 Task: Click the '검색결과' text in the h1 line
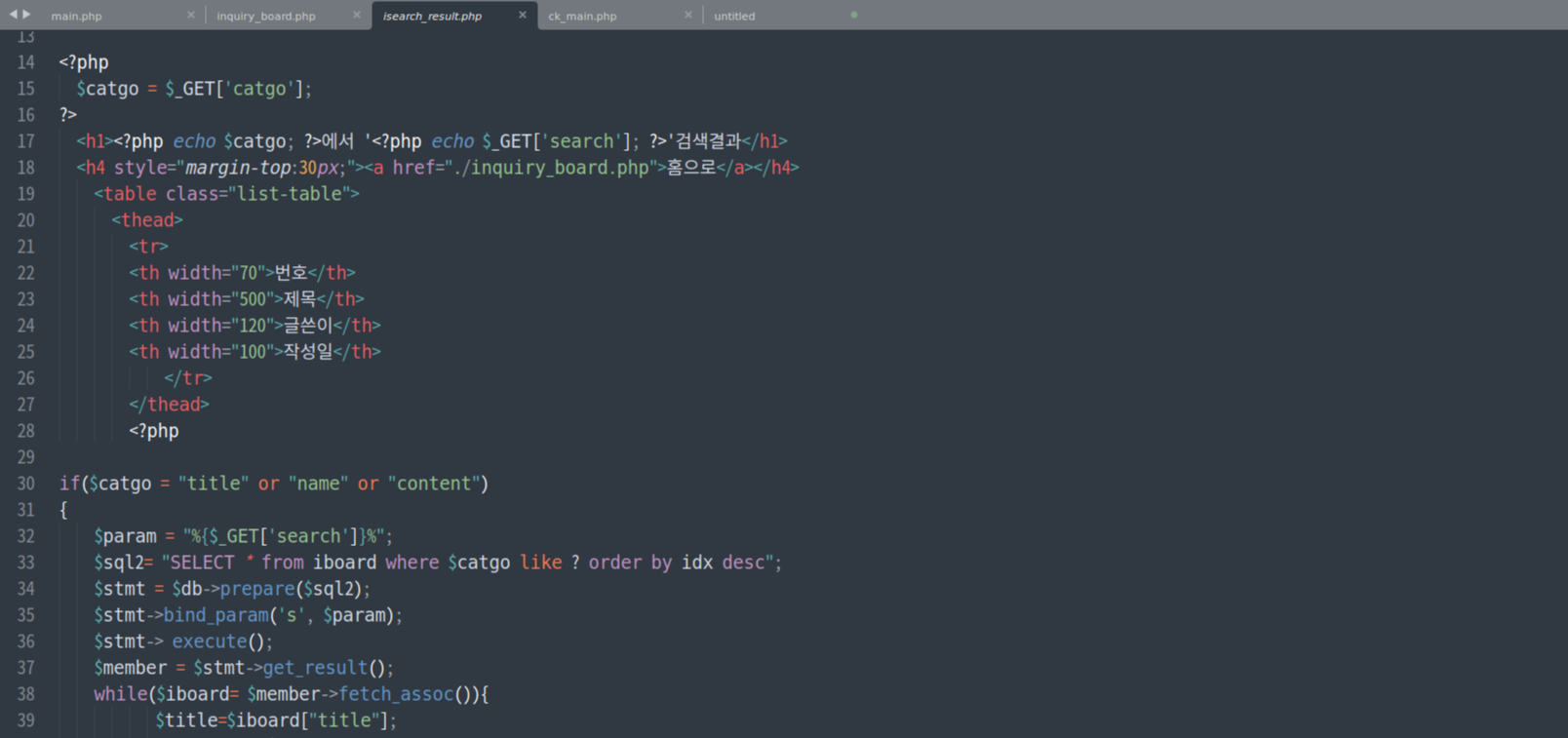click(708, 141)
